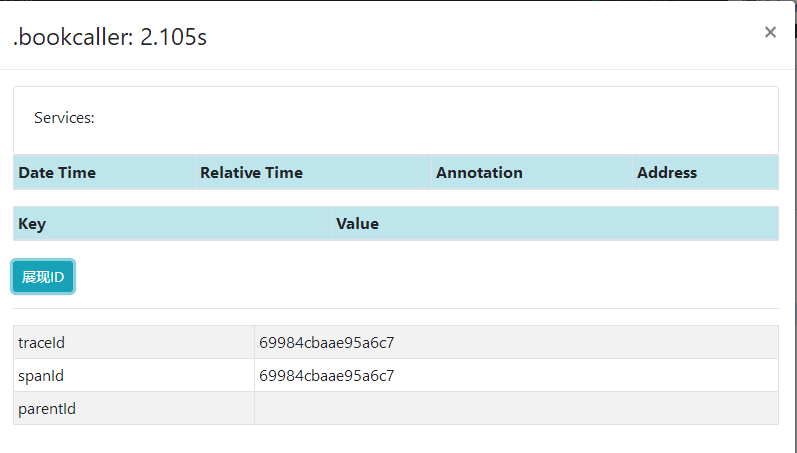Image resolution: width=797 pixels, height=453 pixels.
Task: Click the Key column header
Action: (x=32, y=224)
